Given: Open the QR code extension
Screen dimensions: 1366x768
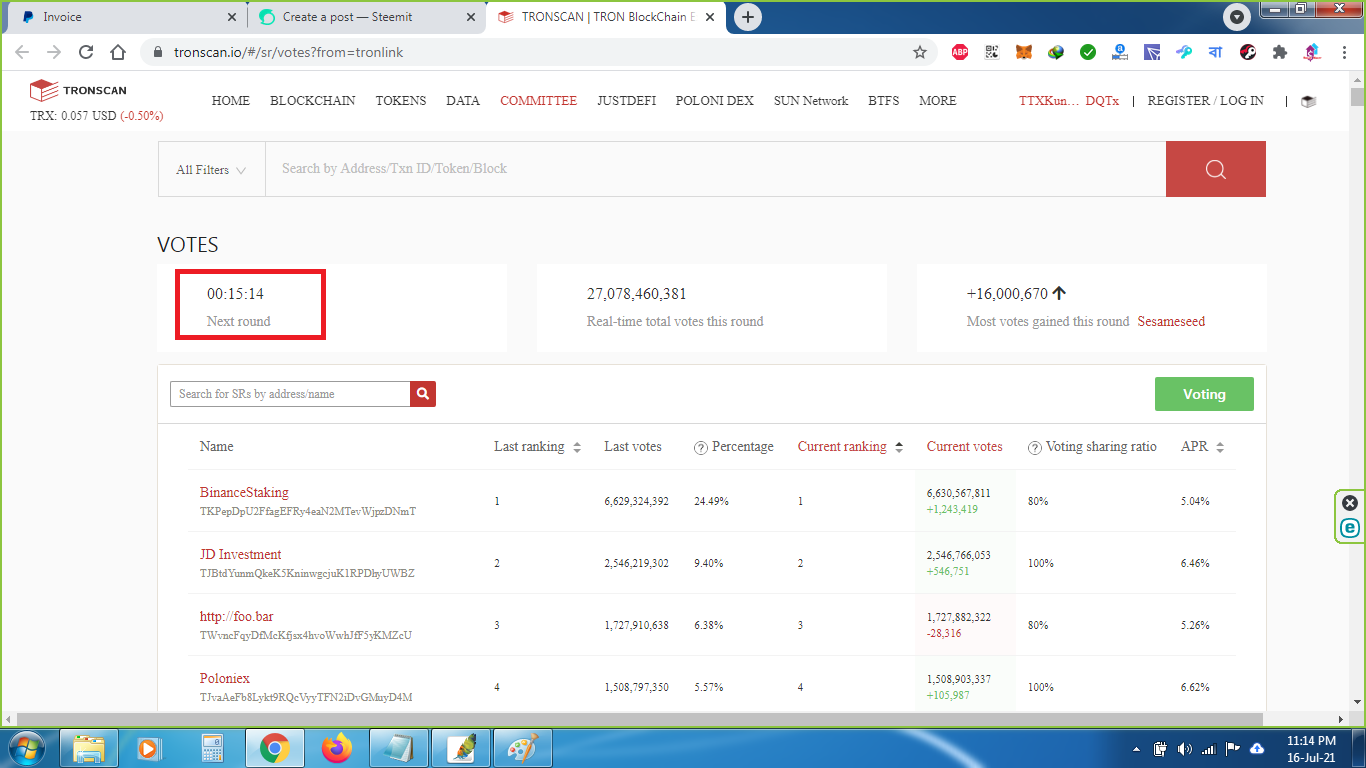Looking at the screenshot, I should [992, 52].
